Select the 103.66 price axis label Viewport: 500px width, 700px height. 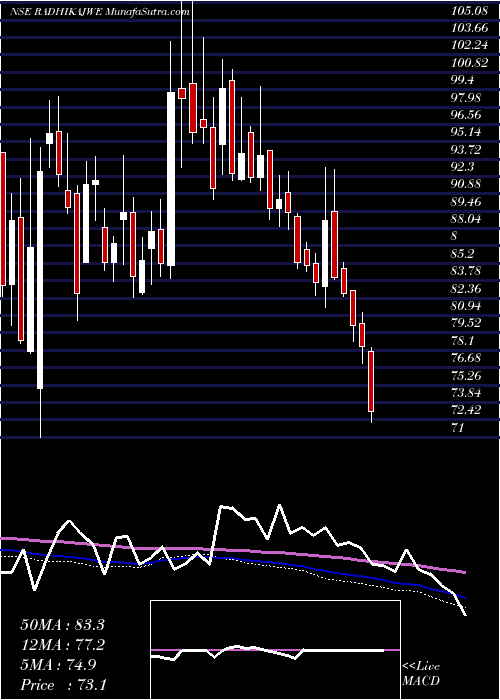[469, 29]
